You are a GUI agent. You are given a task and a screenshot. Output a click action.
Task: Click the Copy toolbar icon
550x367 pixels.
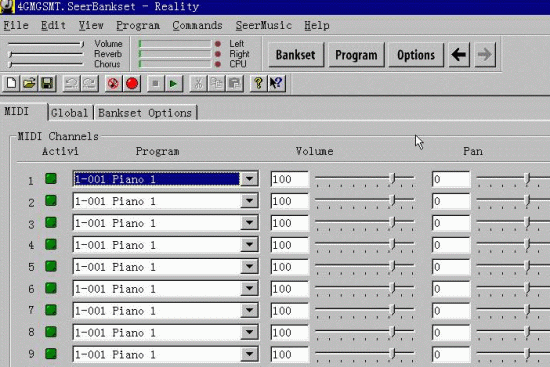(216, 84)
